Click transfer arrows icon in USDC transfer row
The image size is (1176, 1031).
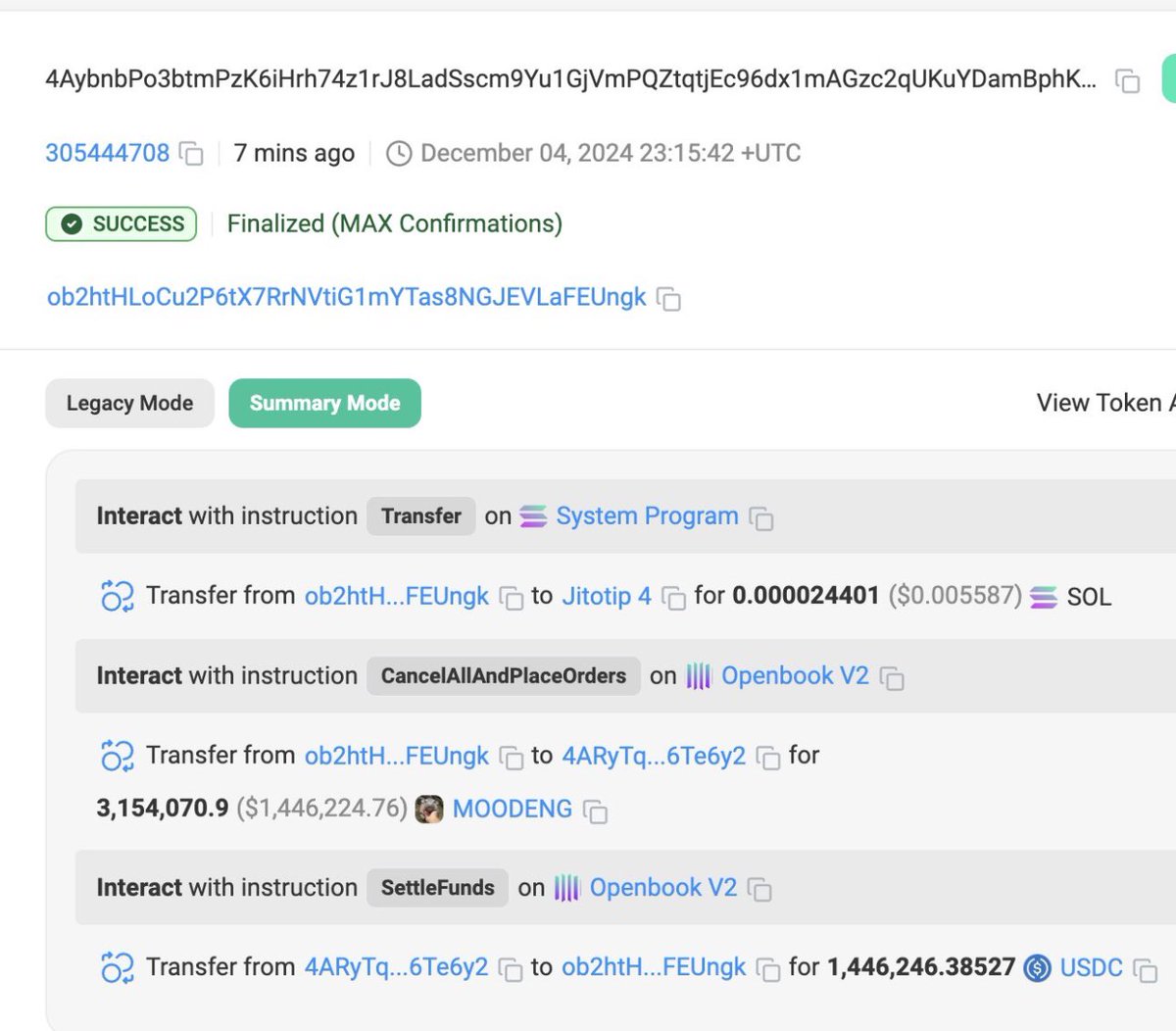(x=117, y=967)
